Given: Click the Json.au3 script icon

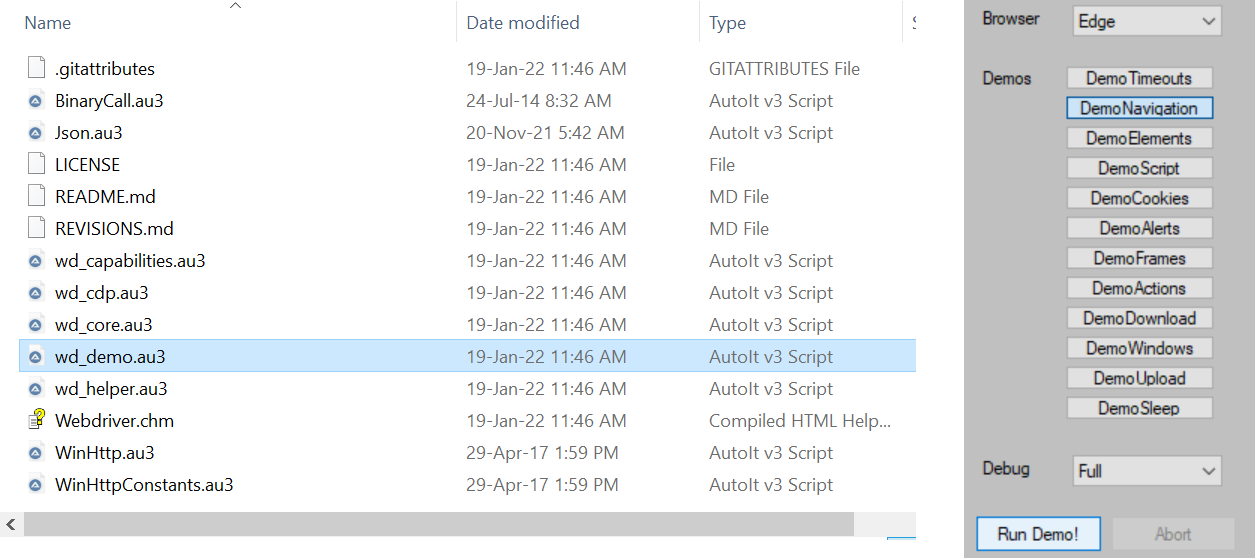Looking at the screenshot, I should [x=36, y=133].
